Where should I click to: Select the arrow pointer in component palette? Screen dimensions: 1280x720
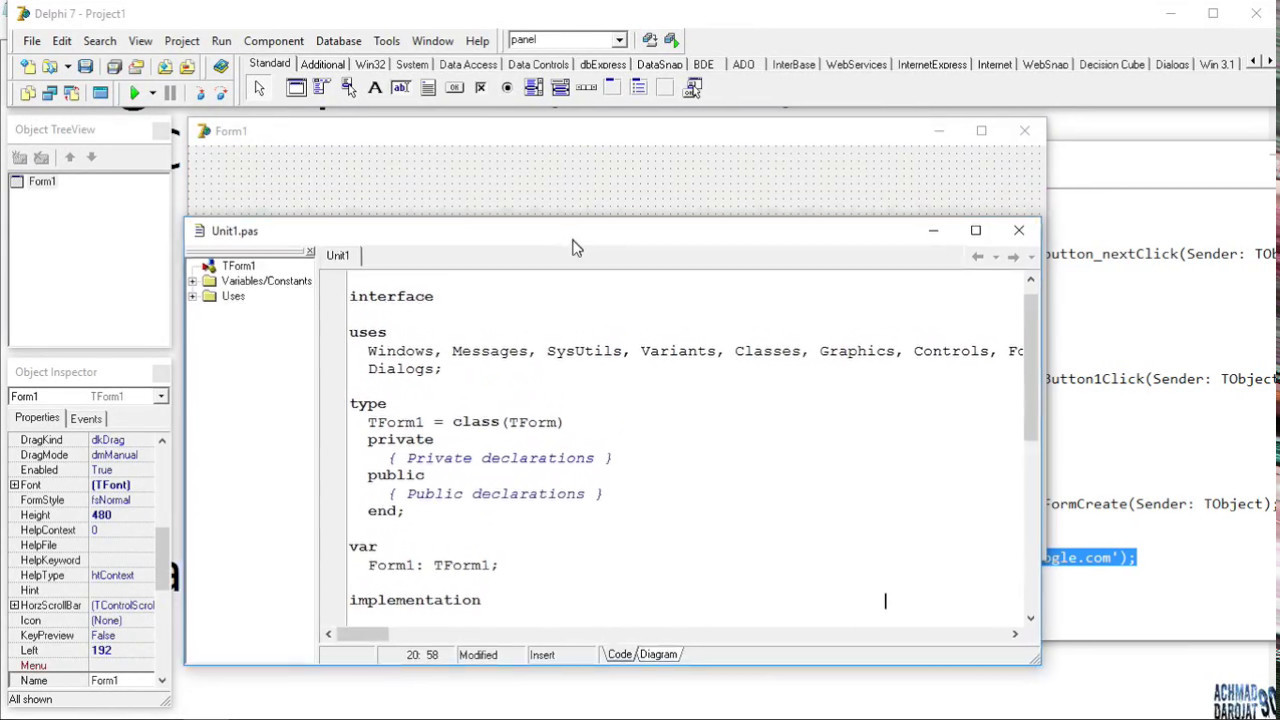pyautogui.click(x=259, y=89)
